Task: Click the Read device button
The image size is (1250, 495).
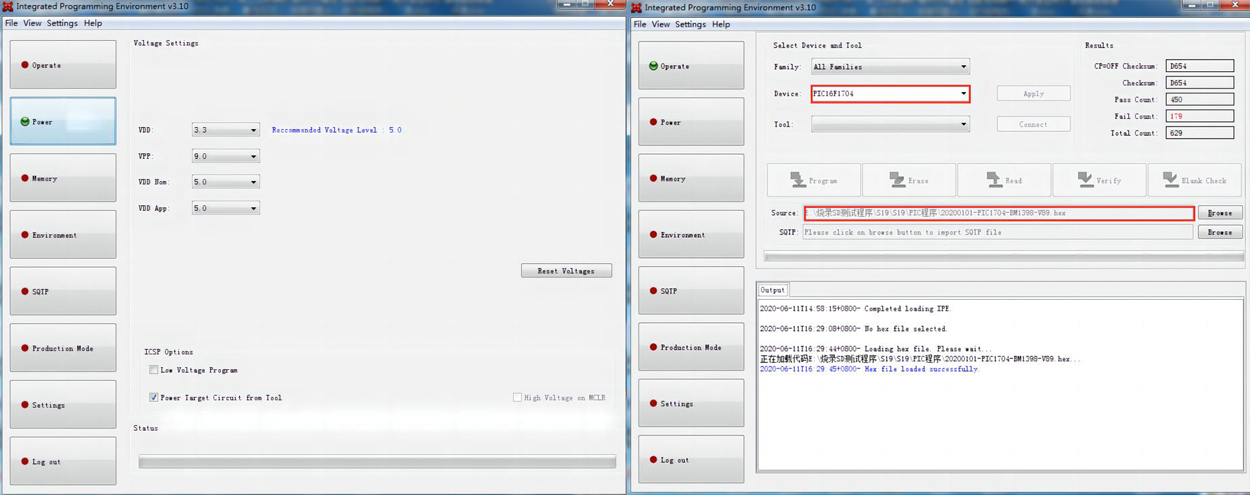Action: coord(1004,180)
